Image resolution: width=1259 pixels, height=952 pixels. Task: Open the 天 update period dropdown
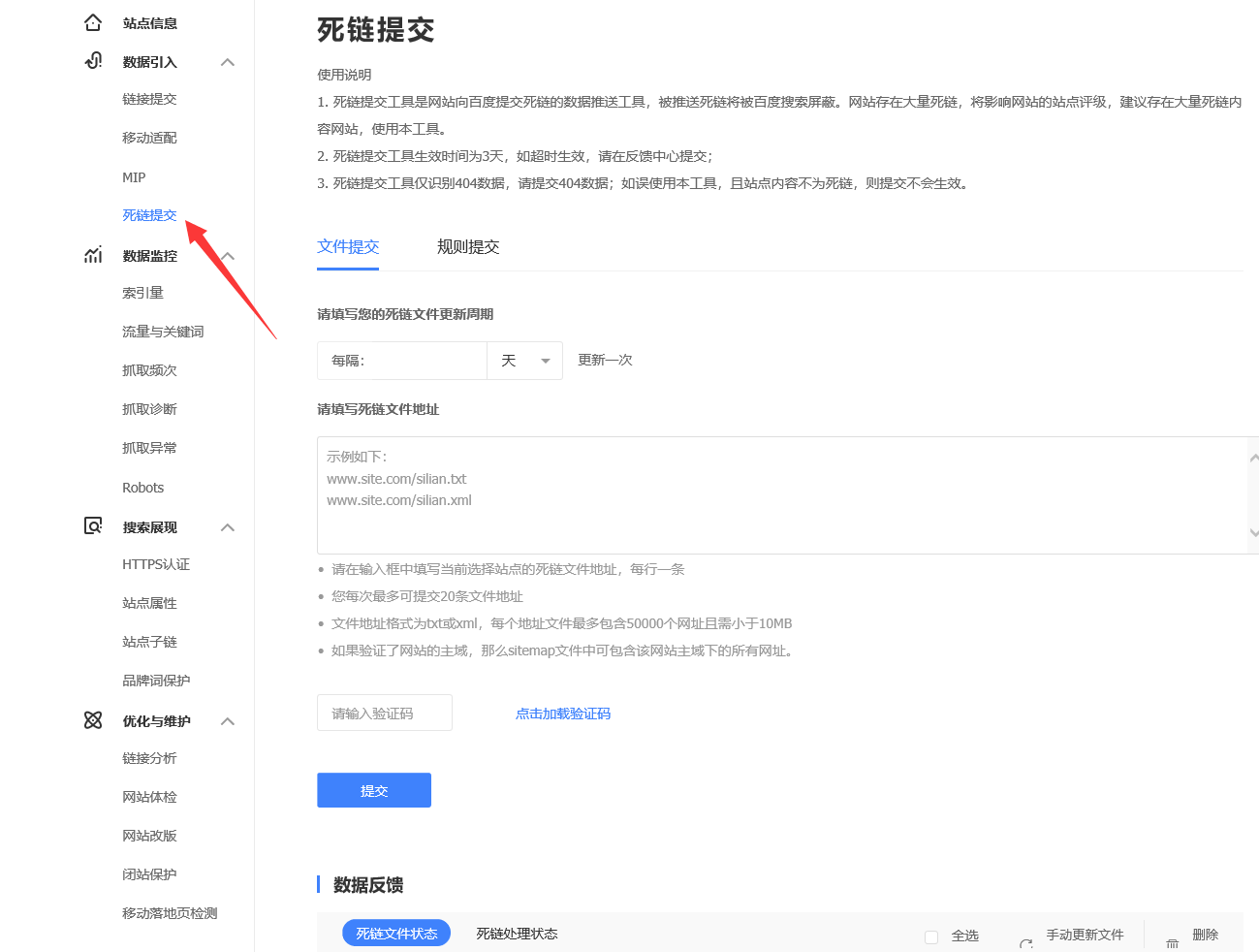tap(523, 360)
